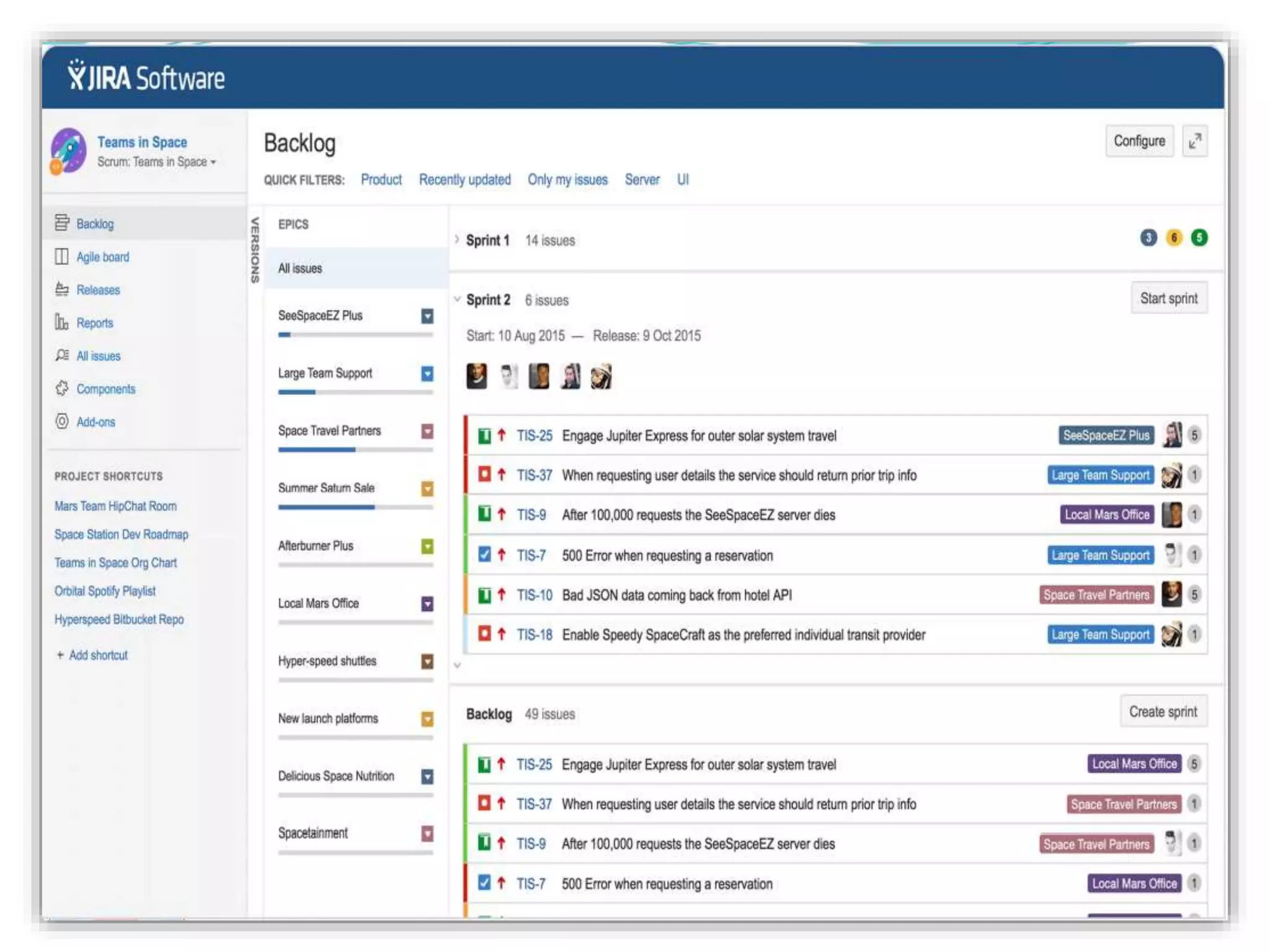Screen dimensions: 1270x952
Task: Click the fullscreen expand icon next to Configure
Action: [x=1194, y=142]
